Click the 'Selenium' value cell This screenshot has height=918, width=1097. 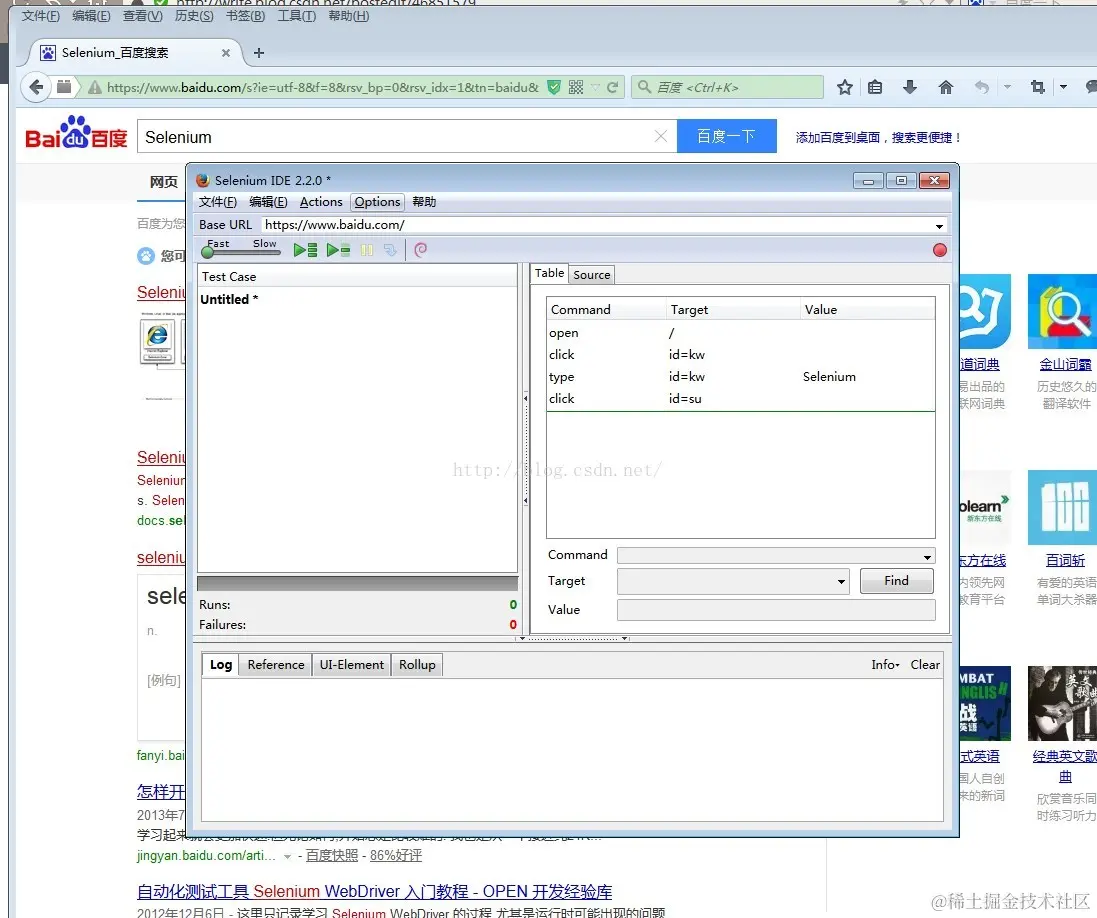(829, 377)
